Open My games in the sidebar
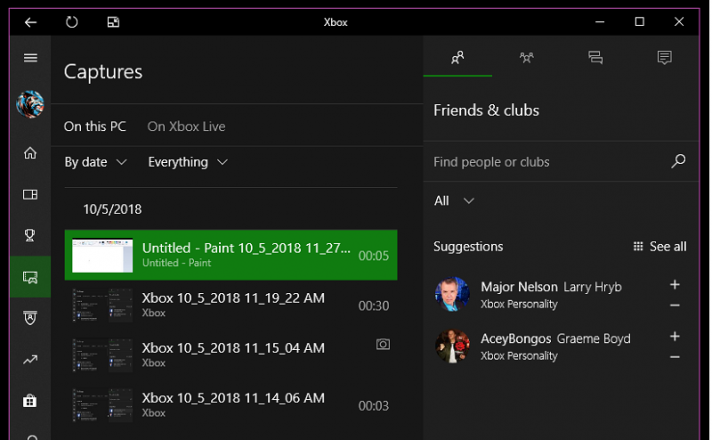Viewport: 712px width, 440px height. (x=30, y=194)
